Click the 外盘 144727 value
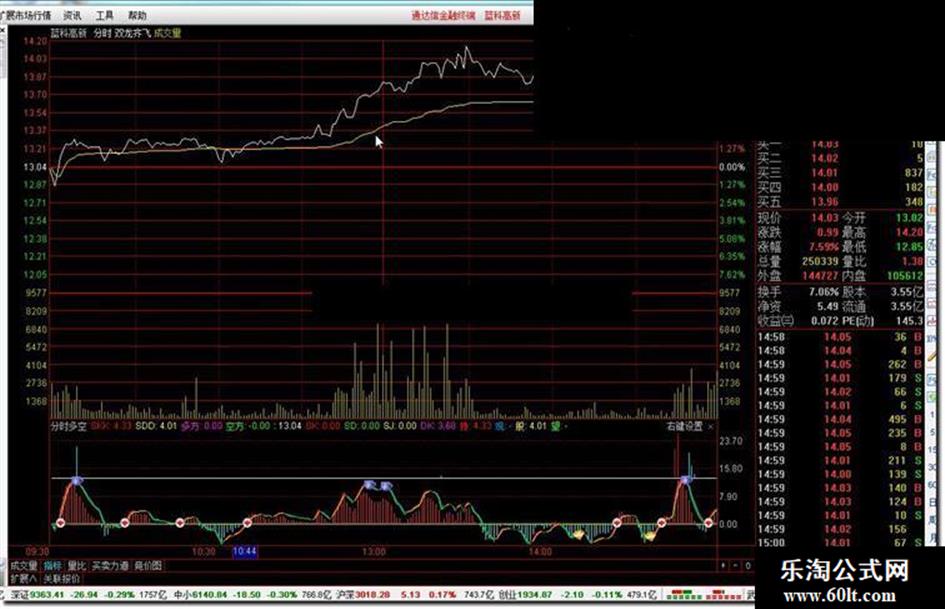The height and width of the screenshot is (609, 945). (820, 276)
